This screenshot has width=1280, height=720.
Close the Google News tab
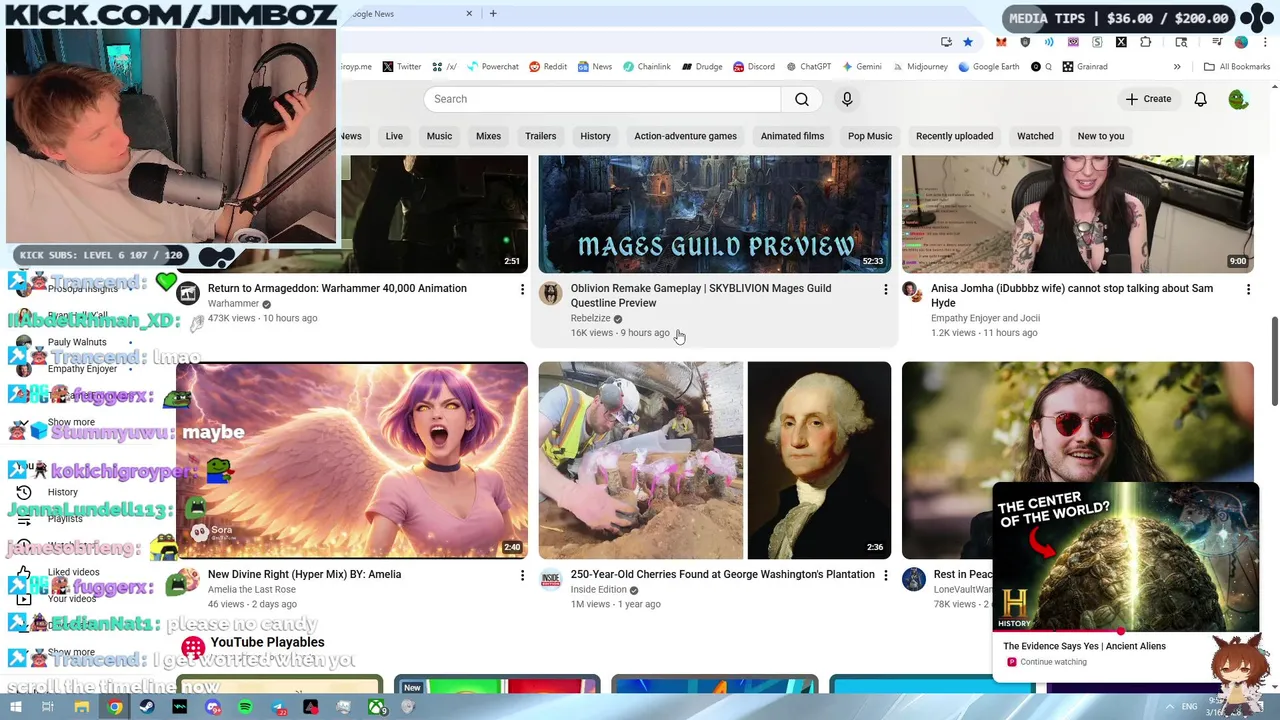tap(469, 14)
